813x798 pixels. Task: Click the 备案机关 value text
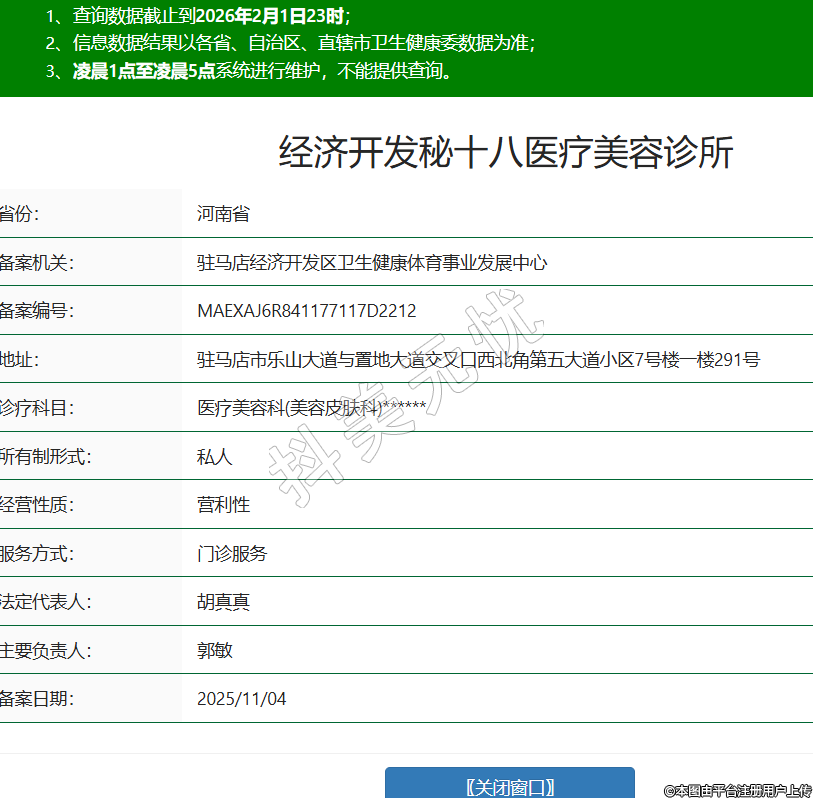372,263
